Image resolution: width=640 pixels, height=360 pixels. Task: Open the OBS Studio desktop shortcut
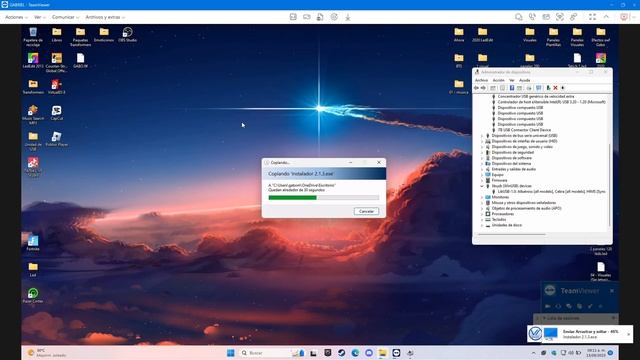[127, 35]
